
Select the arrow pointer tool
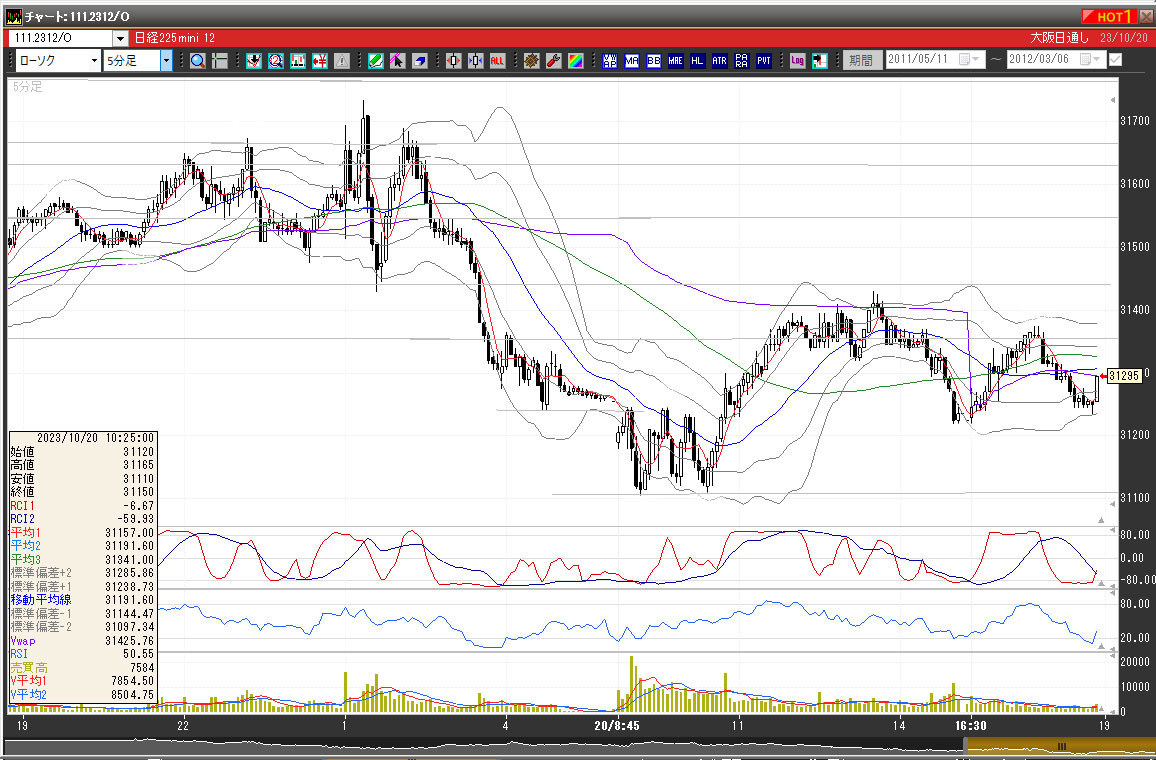397,60
